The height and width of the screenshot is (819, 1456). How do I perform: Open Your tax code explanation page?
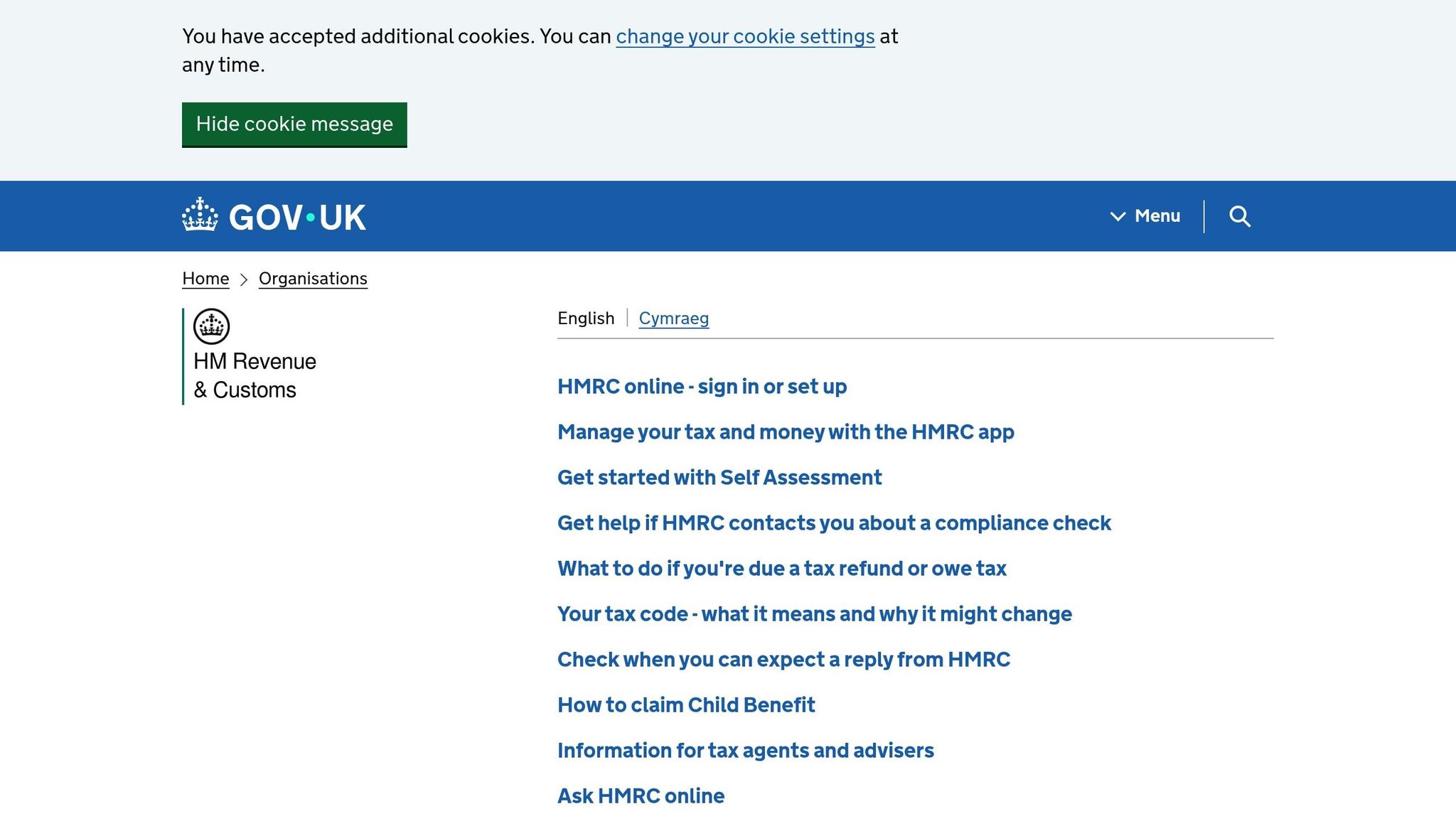click(815, 614)
